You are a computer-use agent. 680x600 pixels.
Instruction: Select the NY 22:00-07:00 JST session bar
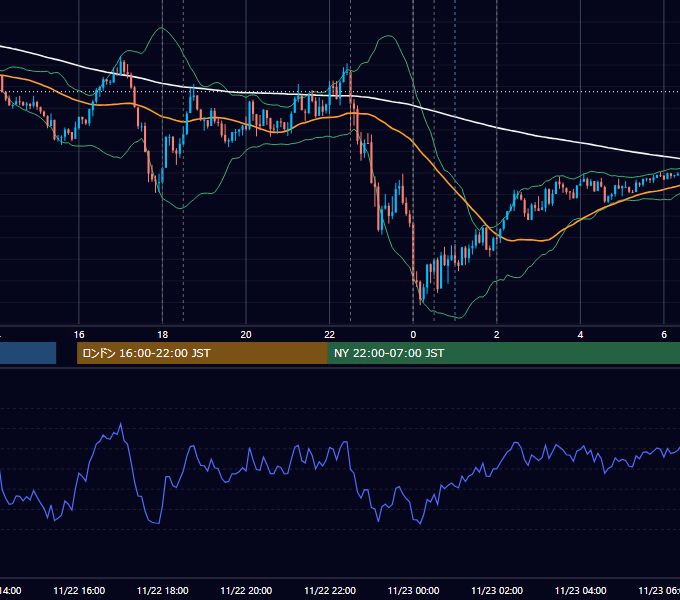(503, 353)
